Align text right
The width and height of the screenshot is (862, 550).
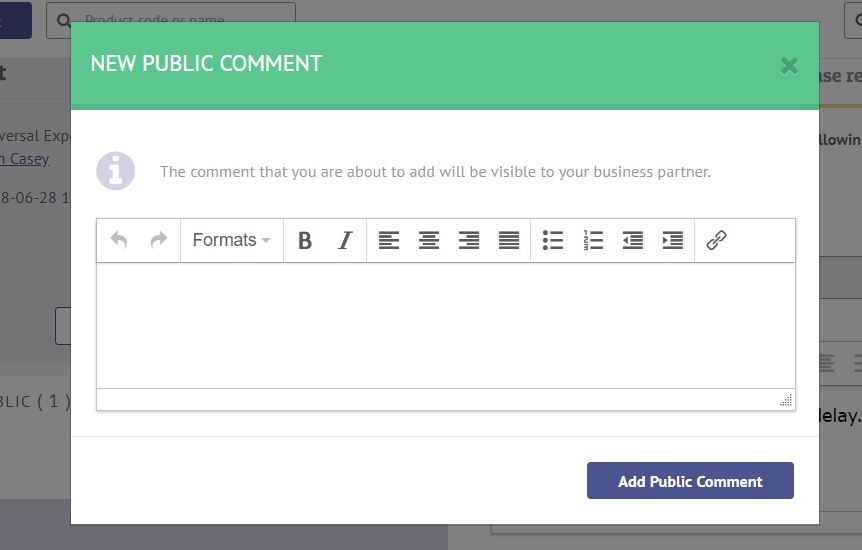coord(469,240)
